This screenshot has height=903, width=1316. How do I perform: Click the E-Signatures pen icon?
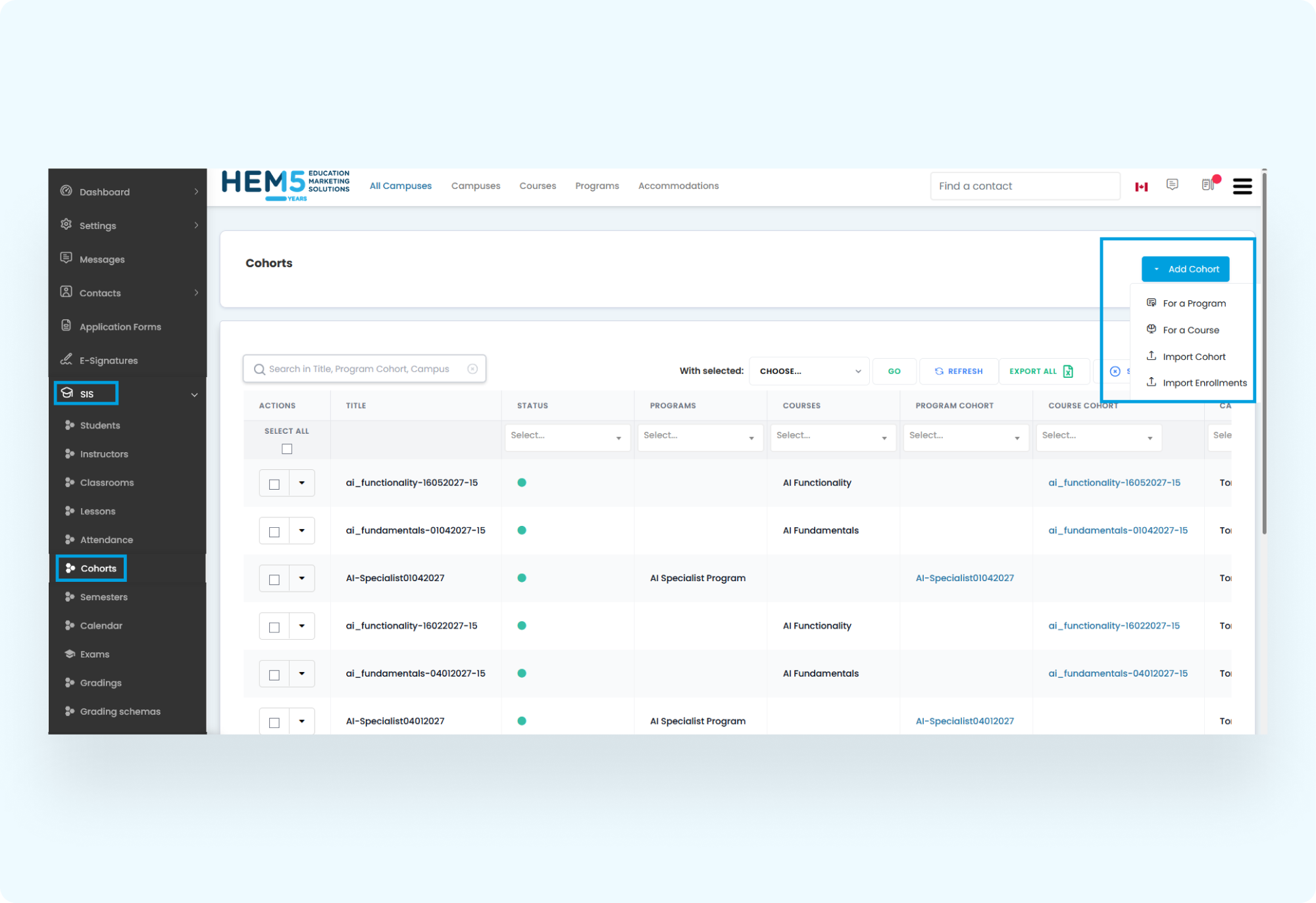66,359
